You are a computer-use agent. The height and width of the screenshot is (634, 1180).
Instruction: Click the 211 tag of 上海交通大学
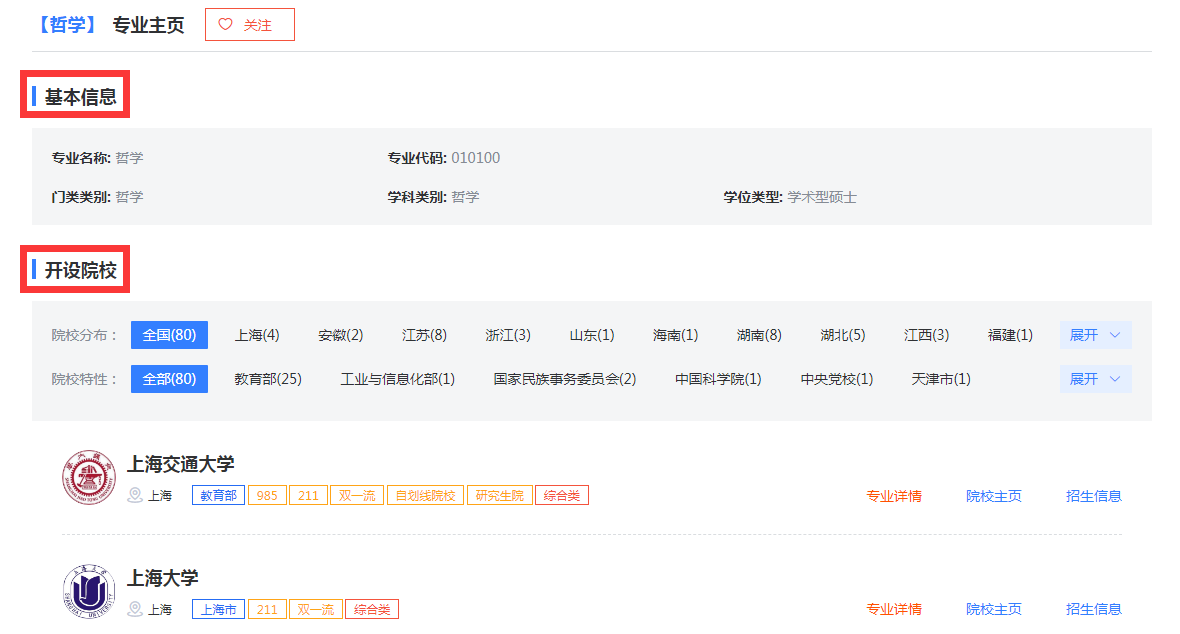click(309, 495)
